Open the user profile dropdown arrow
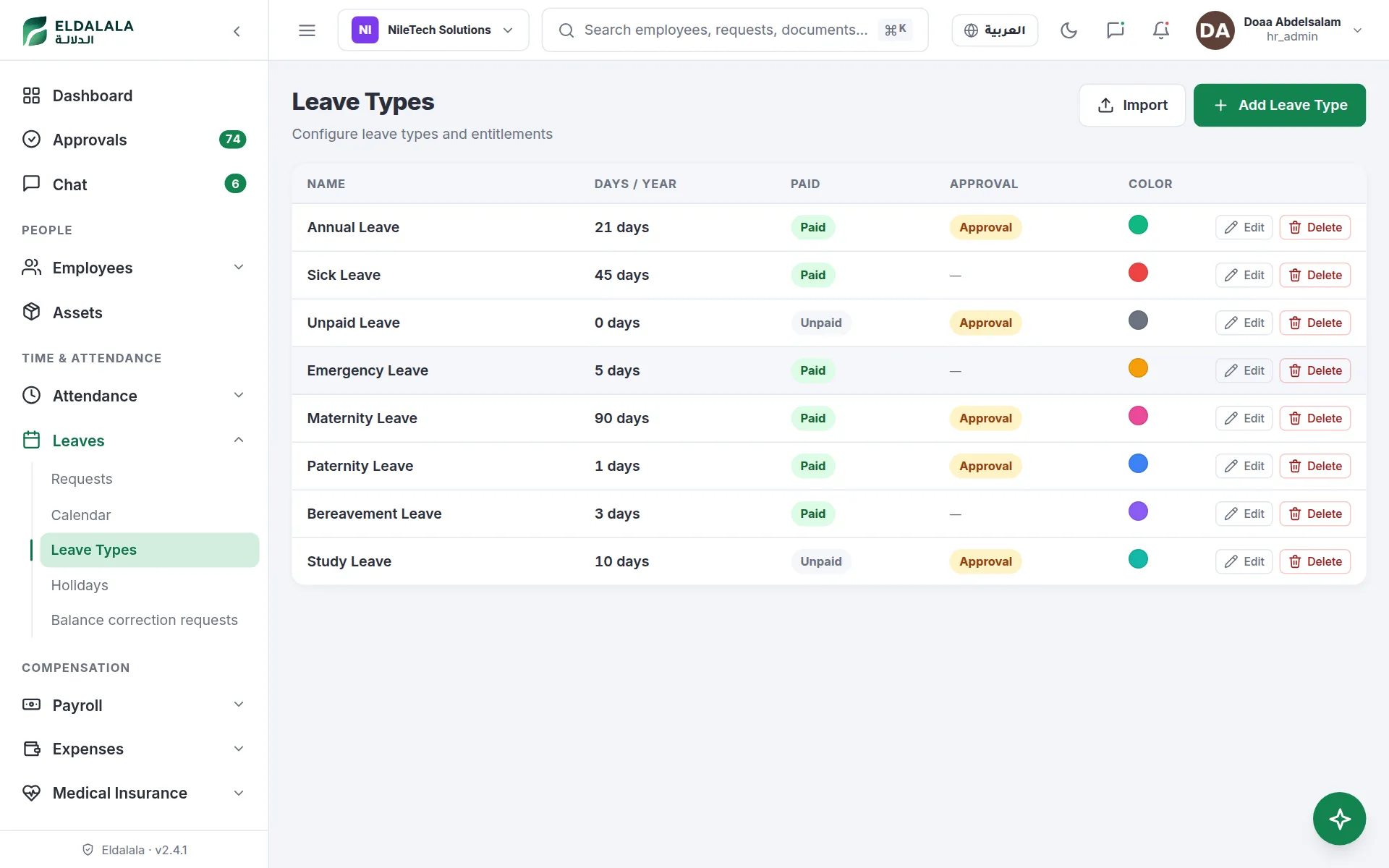Screen dimensions: 1389x868 (x=1357, y=30)
